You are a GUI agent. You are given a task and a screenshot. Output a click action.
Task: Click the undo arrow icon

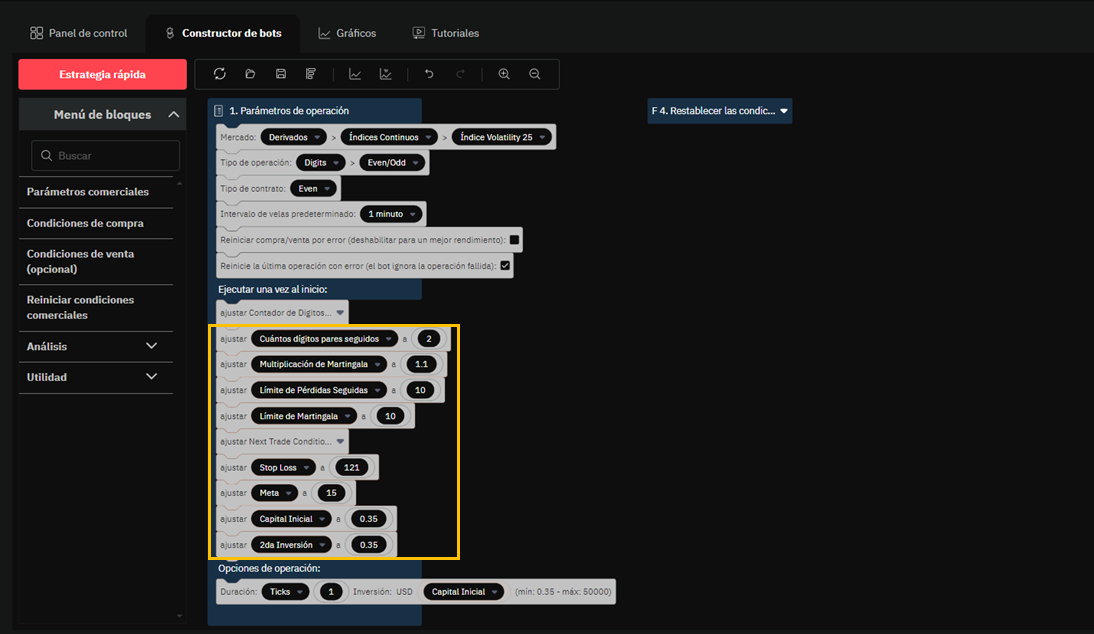(429, 74)
